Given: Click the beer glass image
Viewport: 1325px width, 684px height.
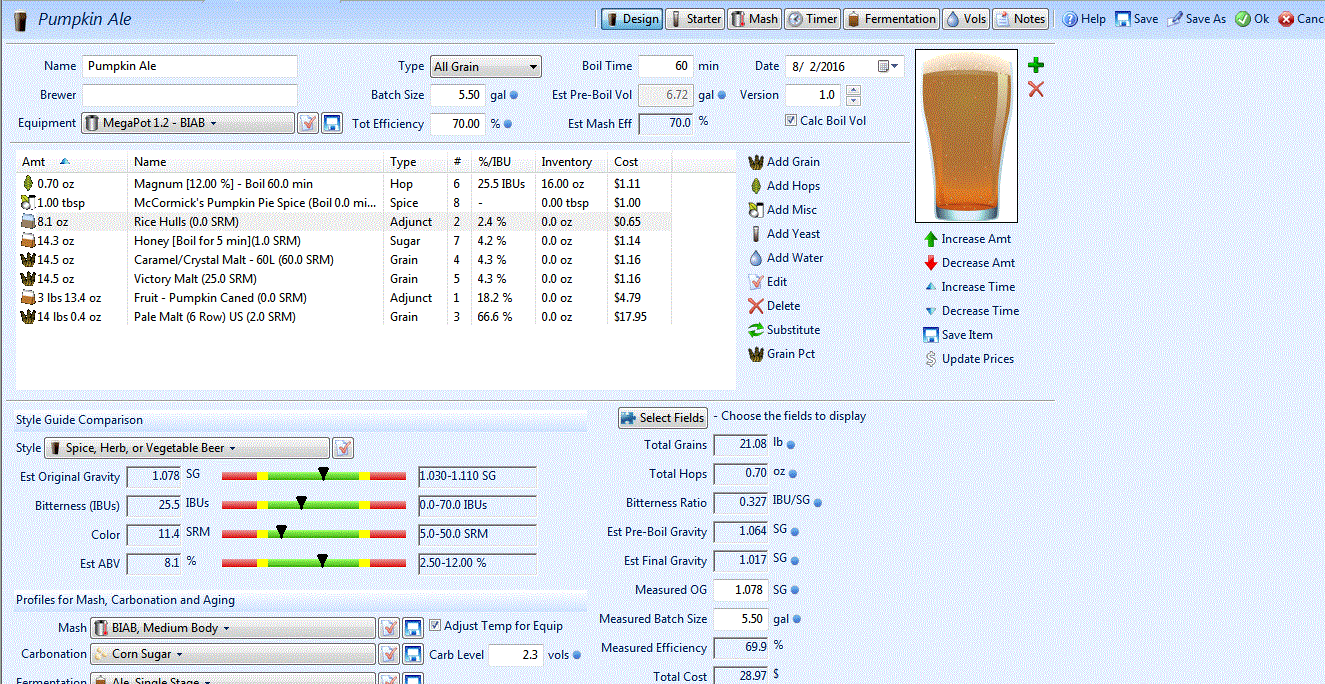Looking at the screenshot, I should click(x=966, y=136).
